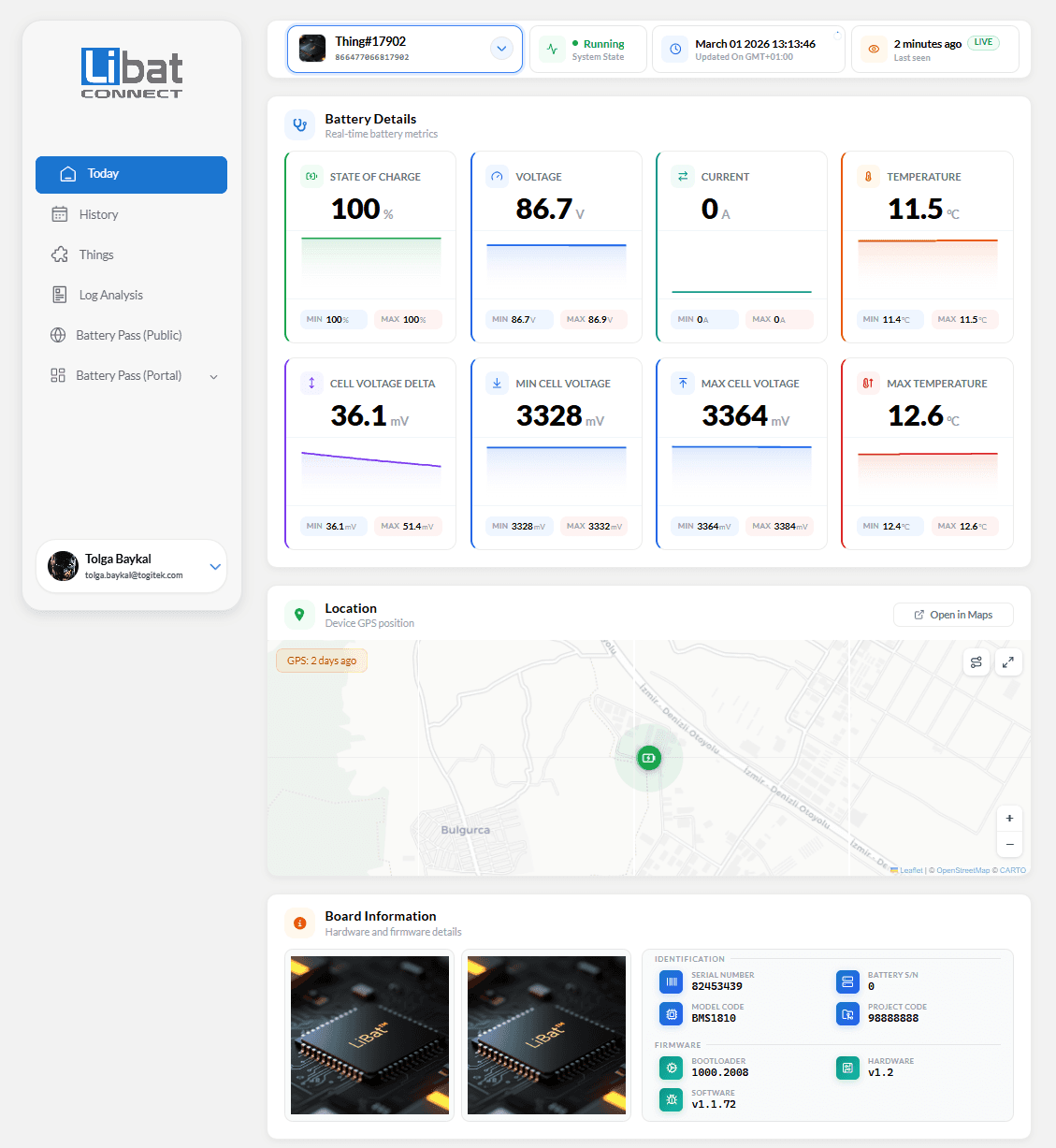This screenshot has width=1056, height=1148.
Task: Click the Max Temperature icon
Action: 868,383
